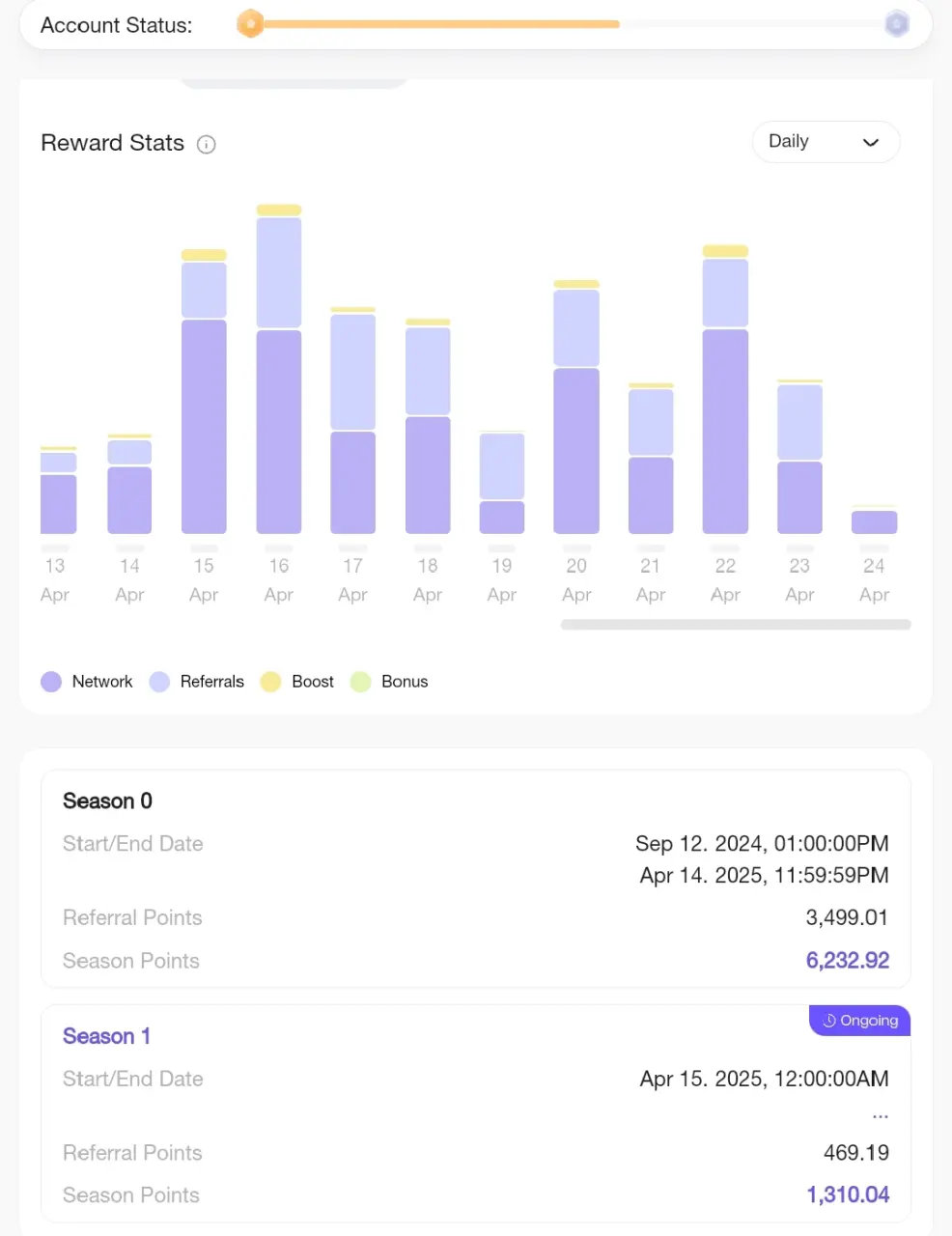Click the Ongoing badge on Season 1
This screenshot has height=1236, width=952.
pos(859,1021)
